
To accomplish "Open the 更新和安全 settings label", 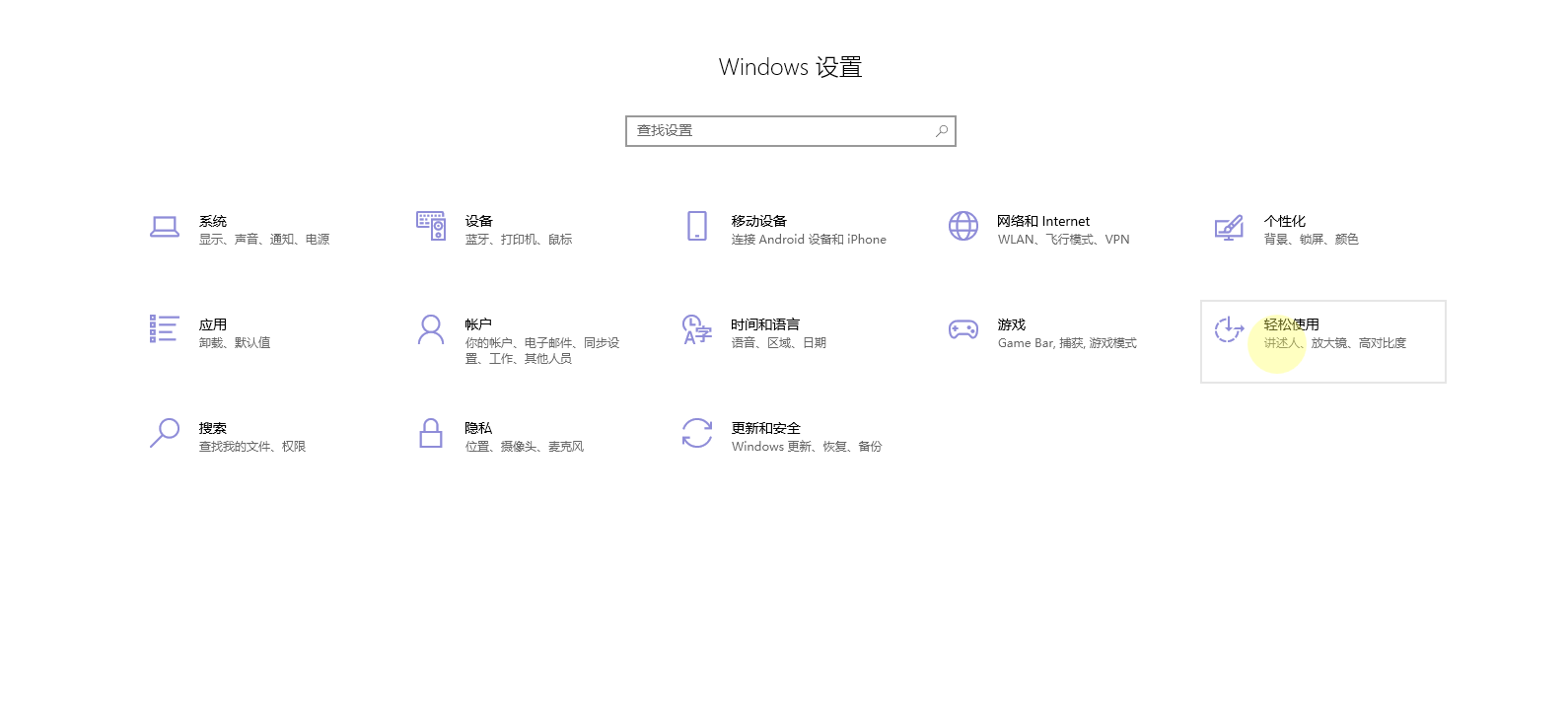I will [x=765, y=428].
